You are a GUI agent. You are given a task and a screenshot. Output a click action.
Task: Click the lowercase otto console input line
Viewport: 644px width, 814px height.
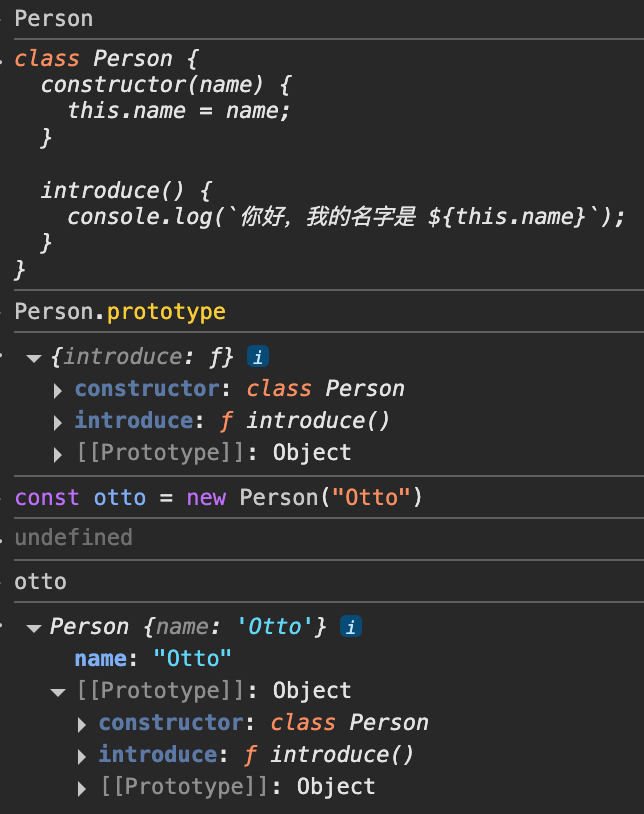tap(40, 581)
